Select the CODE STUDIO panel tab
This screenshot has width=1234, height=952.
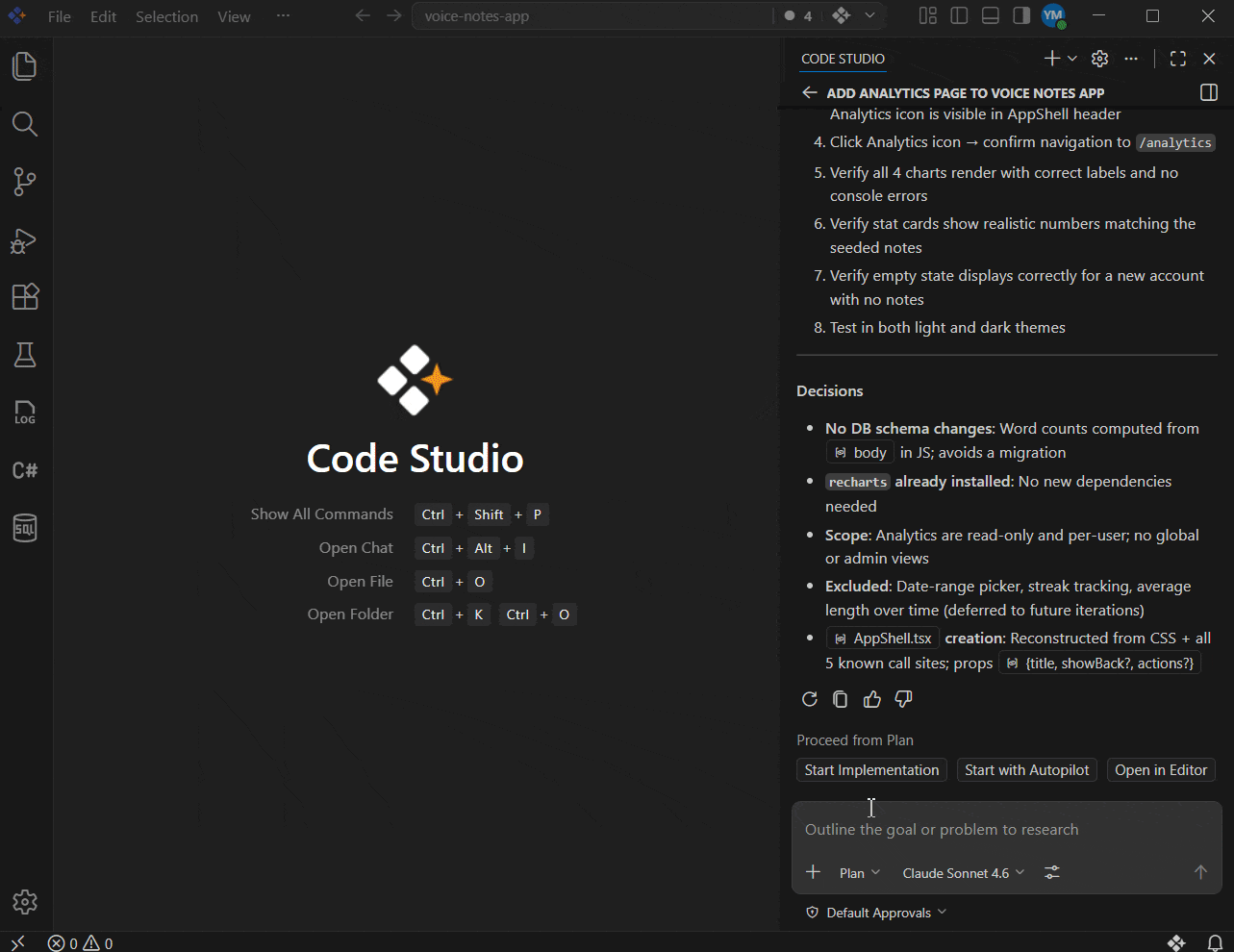[843, 59]
